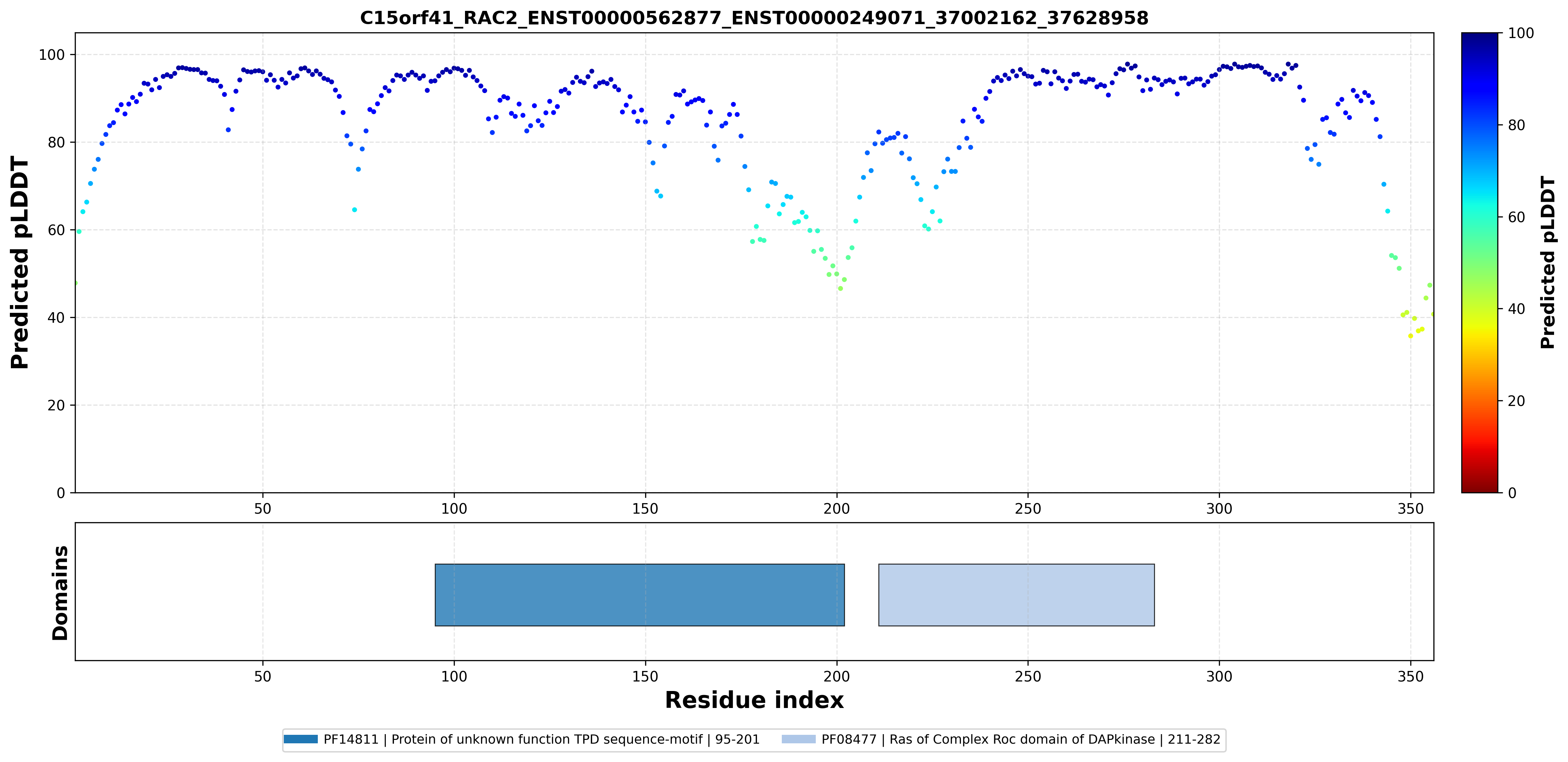1568x762 pixels.
Task: Click the light blue PF08477 domain bar
Action: [x=1017, y=595]
